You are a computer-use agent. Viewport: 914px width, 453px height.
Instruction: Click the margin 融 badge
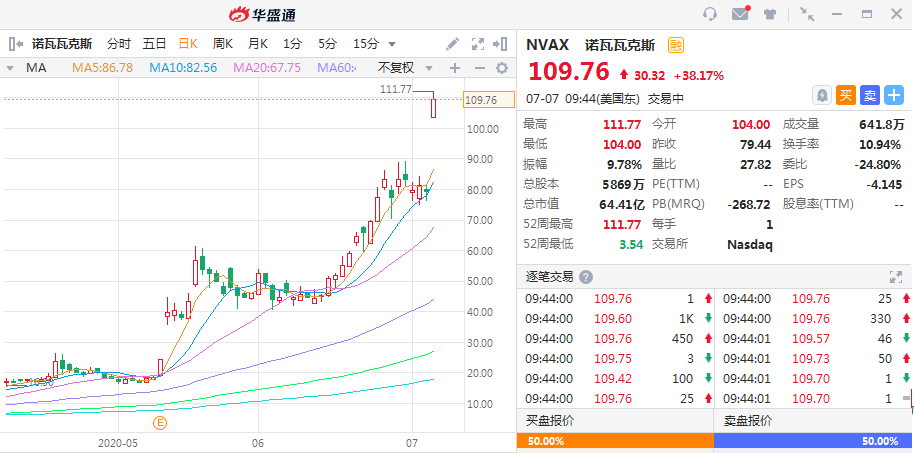tap(676, 45)
